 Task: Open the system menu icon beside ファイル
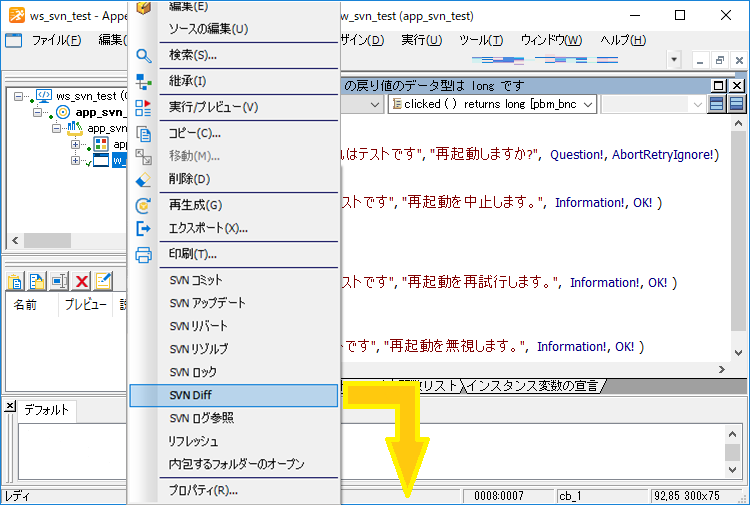point(13,40)
